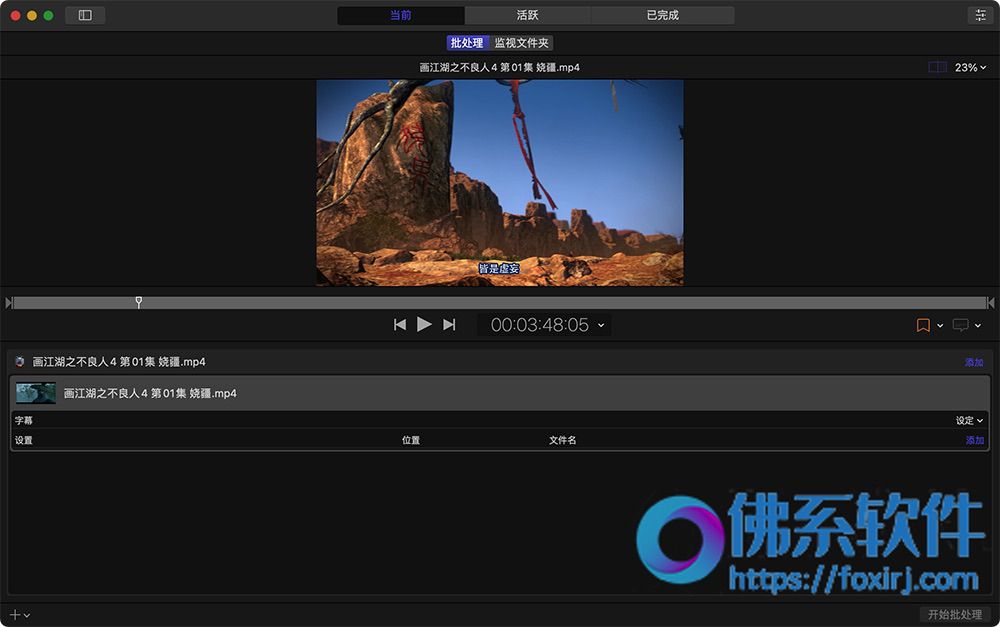
Task: Switch to the 活跃 tab
Action: (x=527, y=15)
